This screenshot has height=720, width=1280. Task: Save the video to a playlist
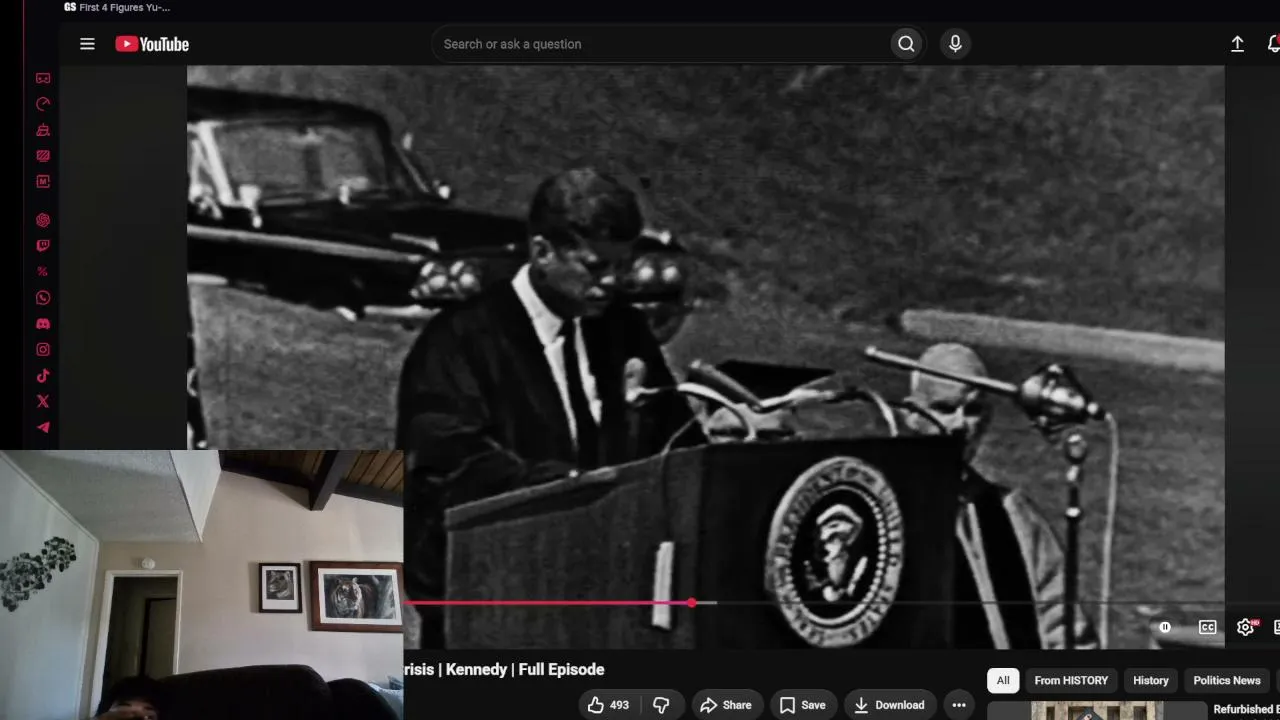point(803,705)
